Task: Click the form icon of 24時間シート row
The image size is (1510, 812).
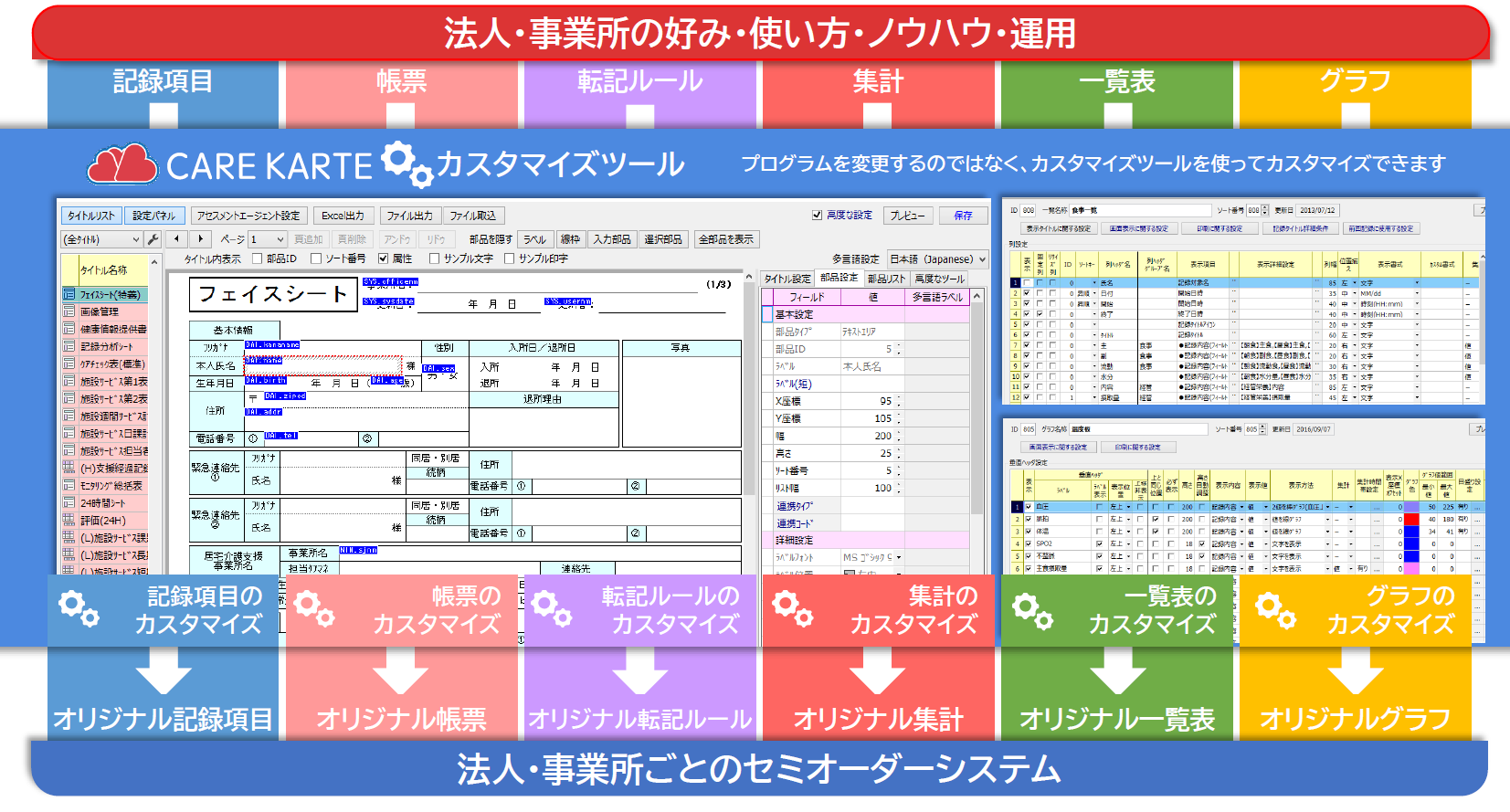Action: (69, 502)
